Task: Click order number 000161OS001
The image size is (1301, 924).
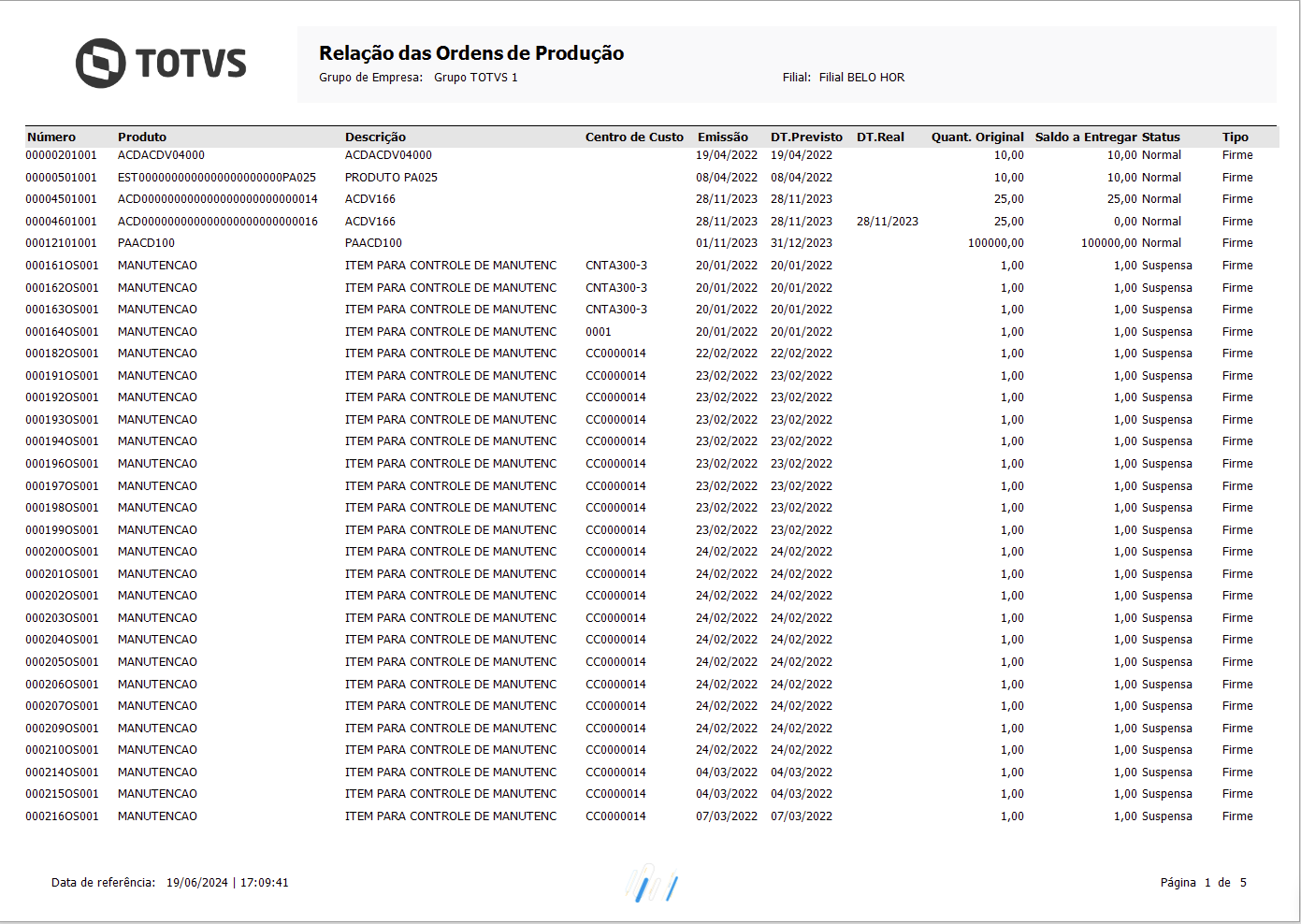Action: [62, 266]
